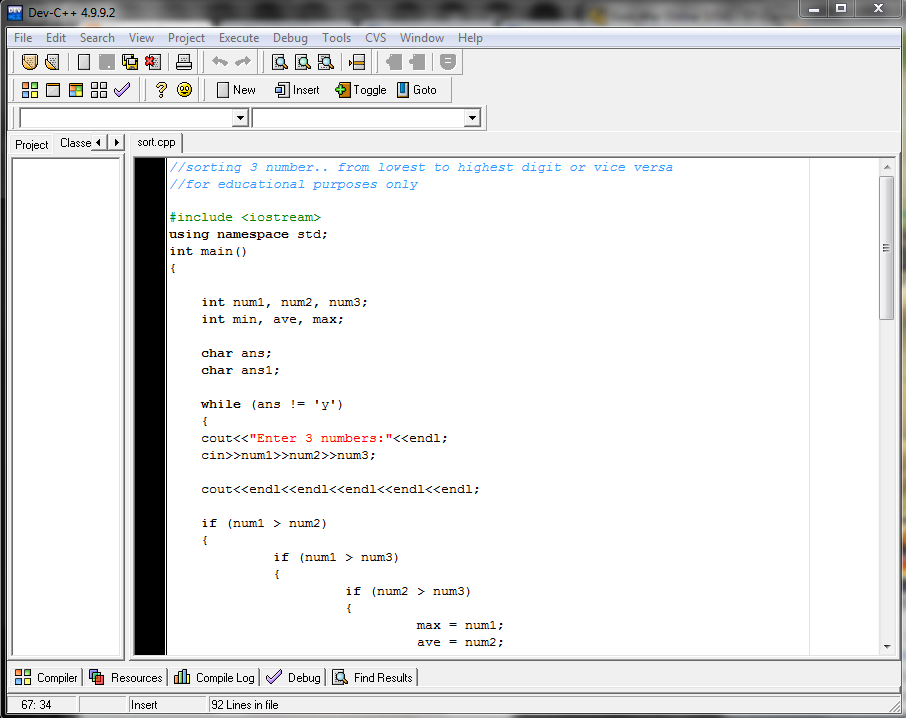Screen dimensions: 906x718
Task: Click the grayed Remove from project icon
Action: click(417, 62)
